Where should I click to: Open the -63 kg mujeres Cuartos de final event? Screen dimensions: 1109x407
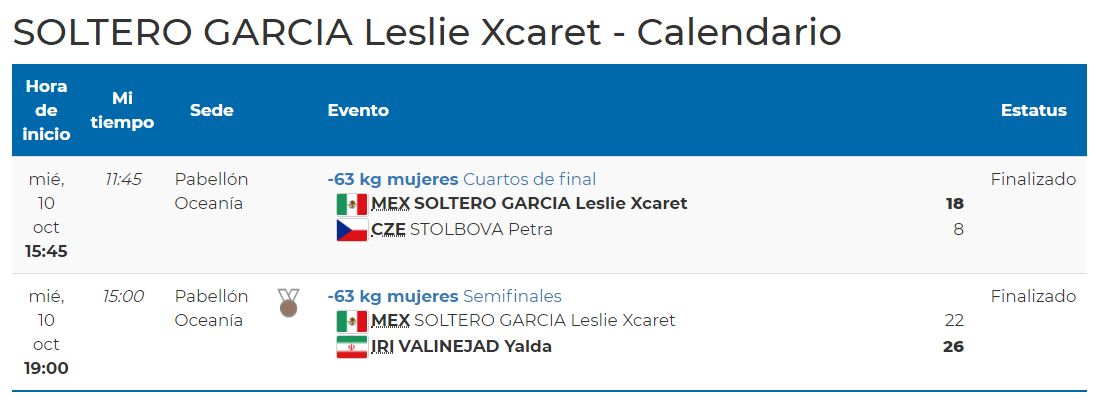(x=461, y=179)
